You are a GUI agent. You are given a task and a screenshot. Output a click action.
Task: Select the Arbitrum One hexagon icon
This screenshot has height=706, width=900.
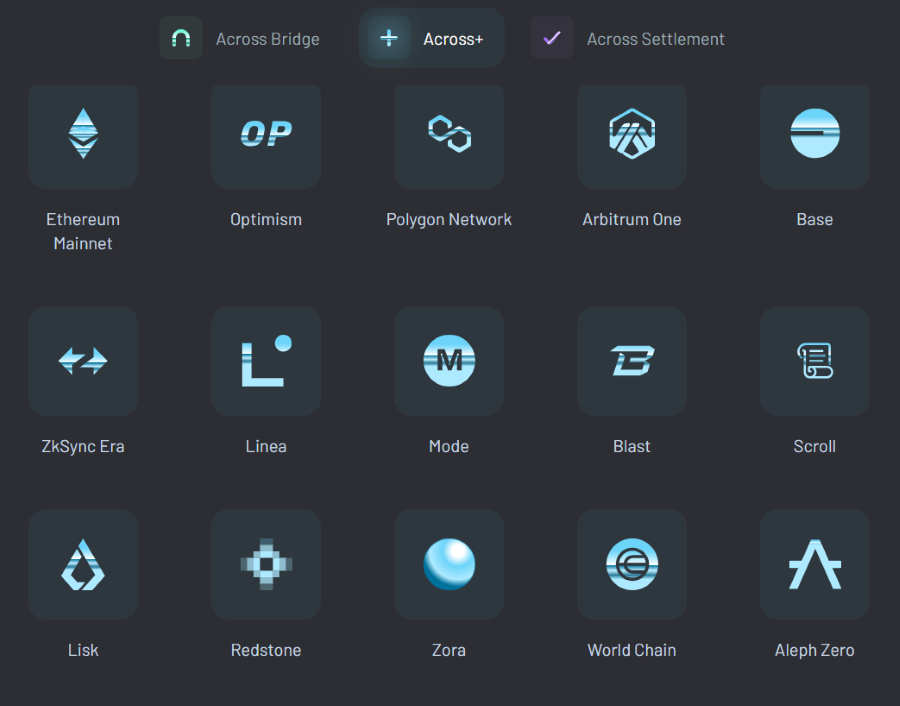[x=632, y=134]
